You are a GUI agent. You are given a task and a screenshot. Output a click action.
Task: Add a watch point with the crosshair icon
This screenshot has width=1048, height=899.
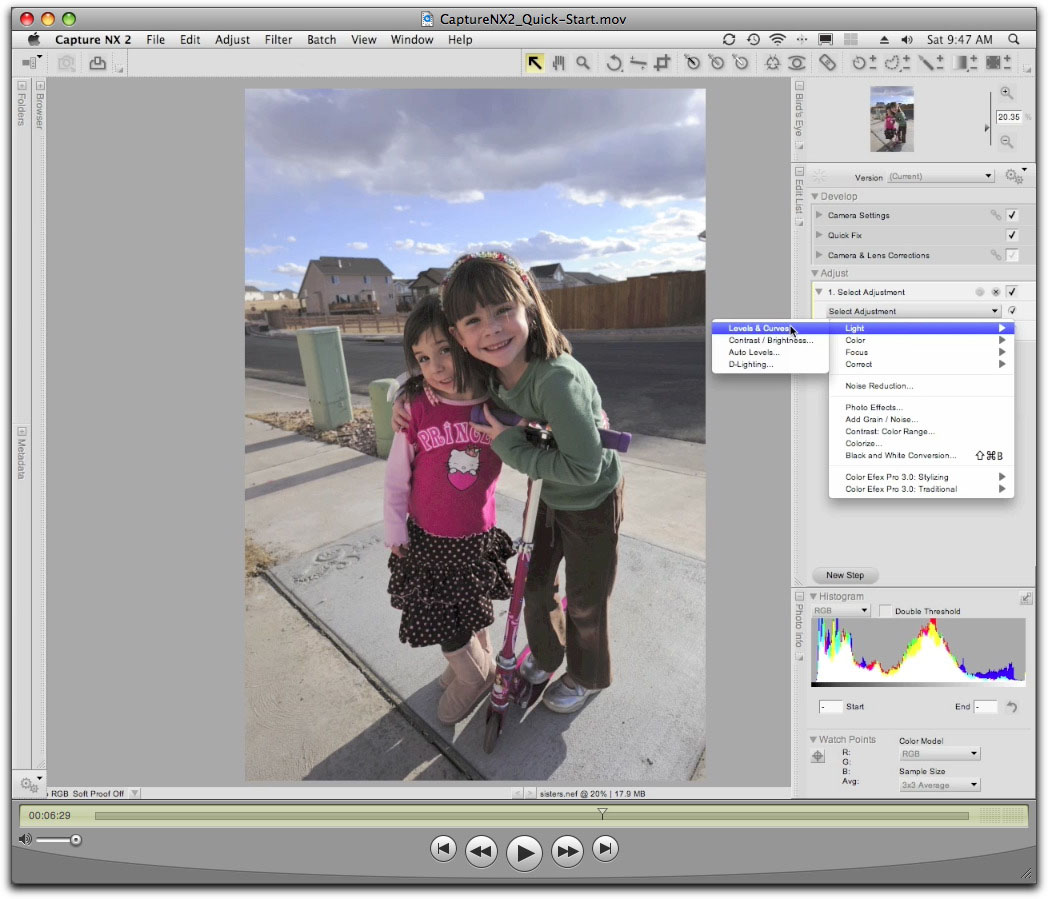[818, 757]
